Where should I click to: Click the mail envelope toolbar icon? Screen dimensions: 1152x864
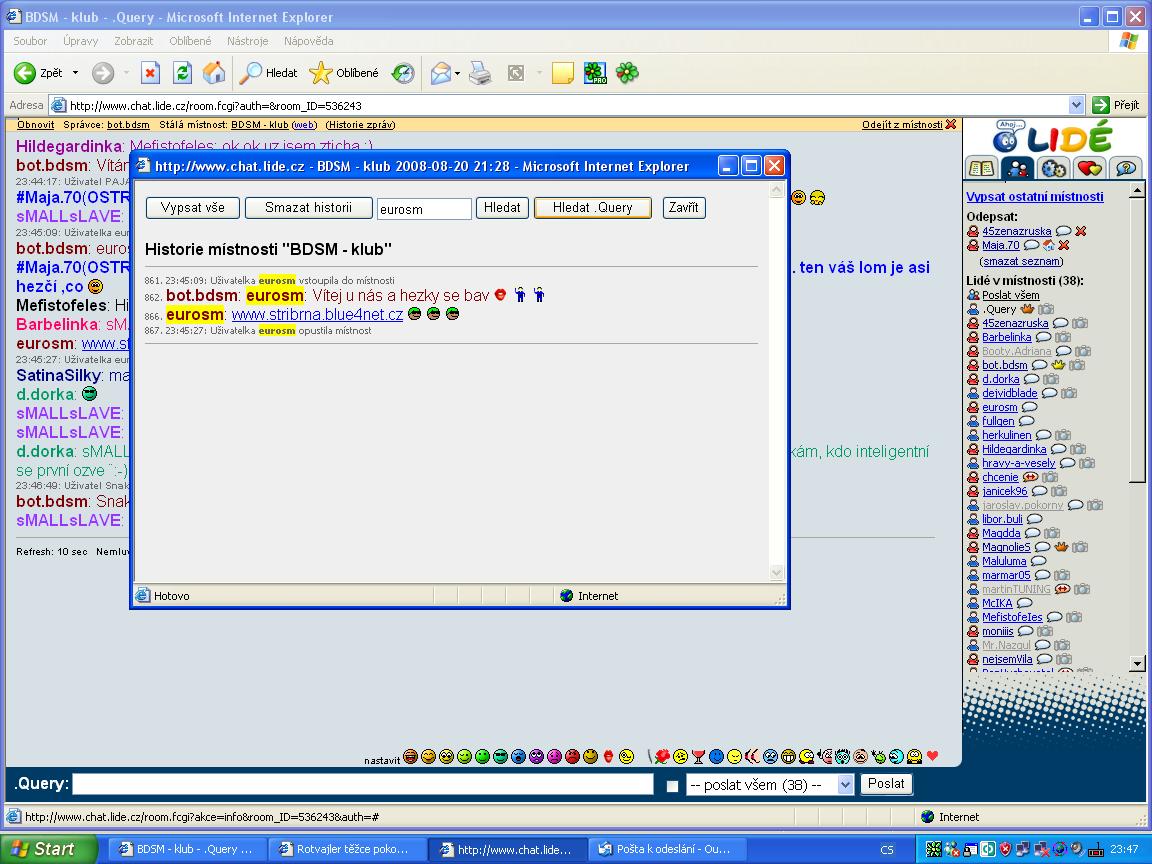tap(440, 73)
